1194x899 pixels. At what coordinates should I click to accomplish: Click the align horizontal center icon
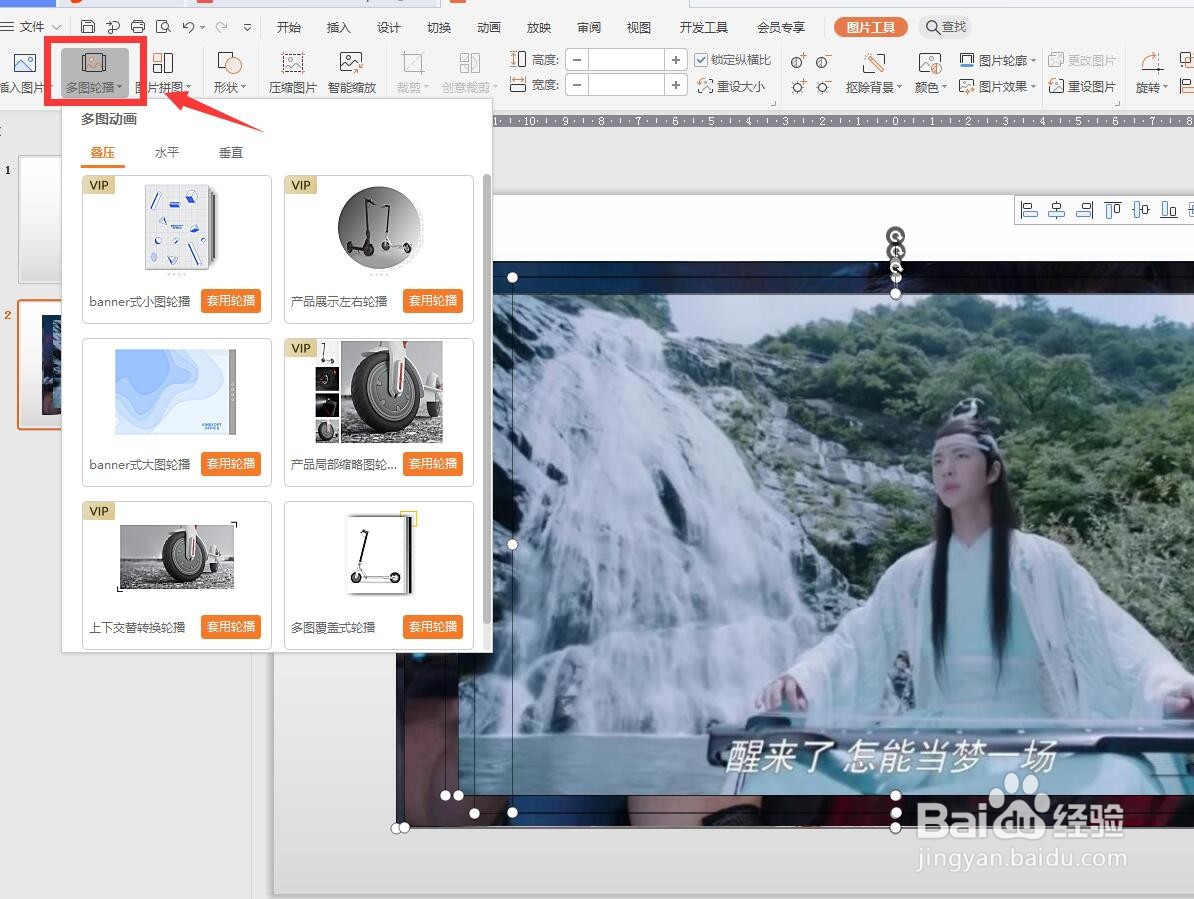1057,209
